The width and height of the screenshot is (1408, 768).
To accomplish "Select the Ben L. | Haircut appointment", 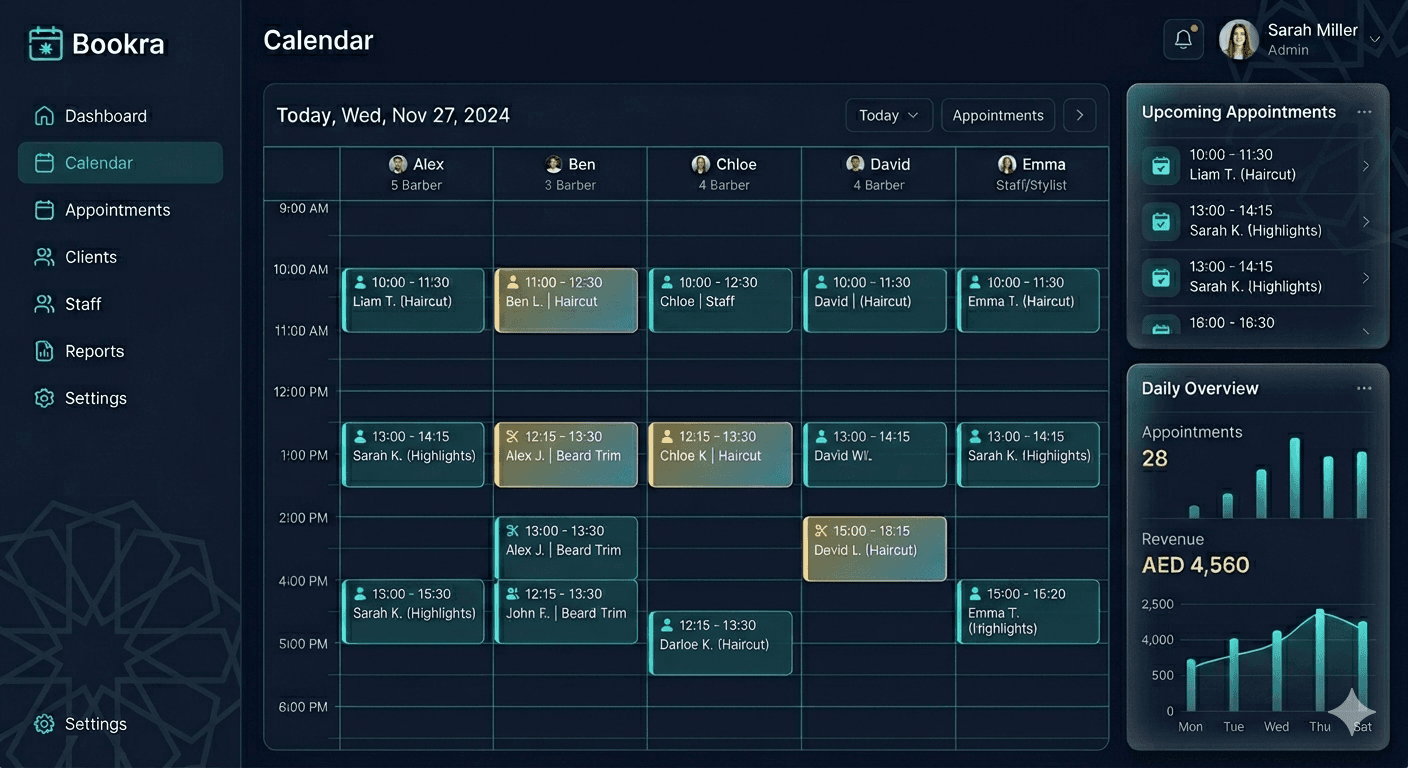I will pos(566,300).
